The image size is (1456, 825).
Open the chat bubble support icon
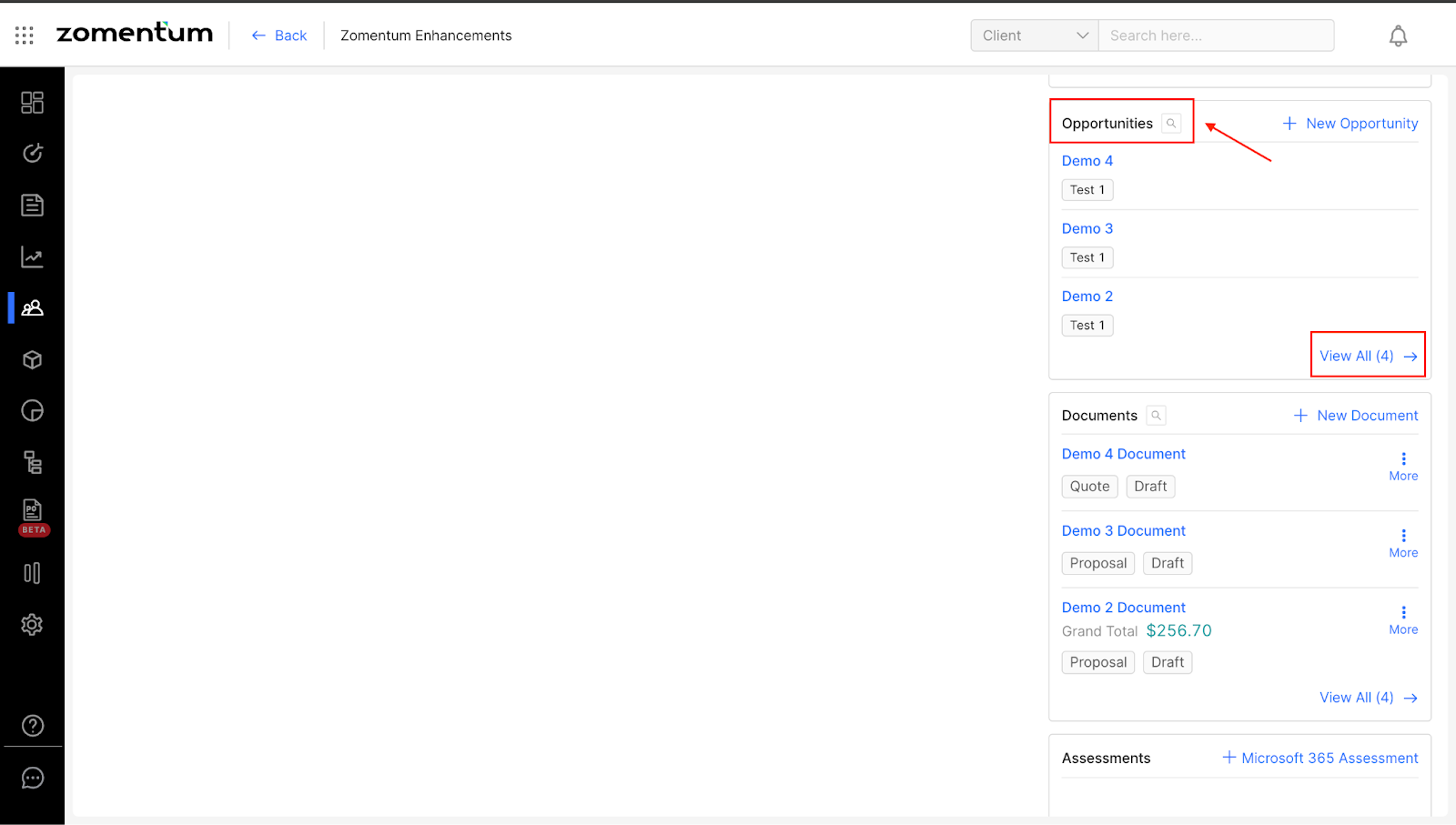[33, 778]
